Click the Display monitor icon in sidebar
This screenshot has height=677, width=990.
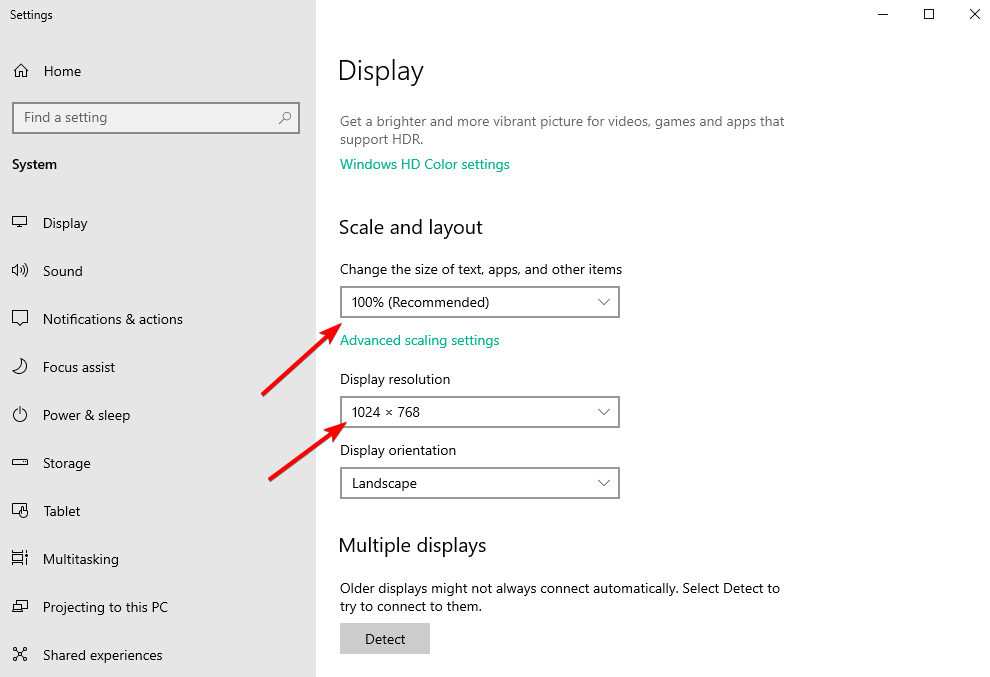click(20, 222)
